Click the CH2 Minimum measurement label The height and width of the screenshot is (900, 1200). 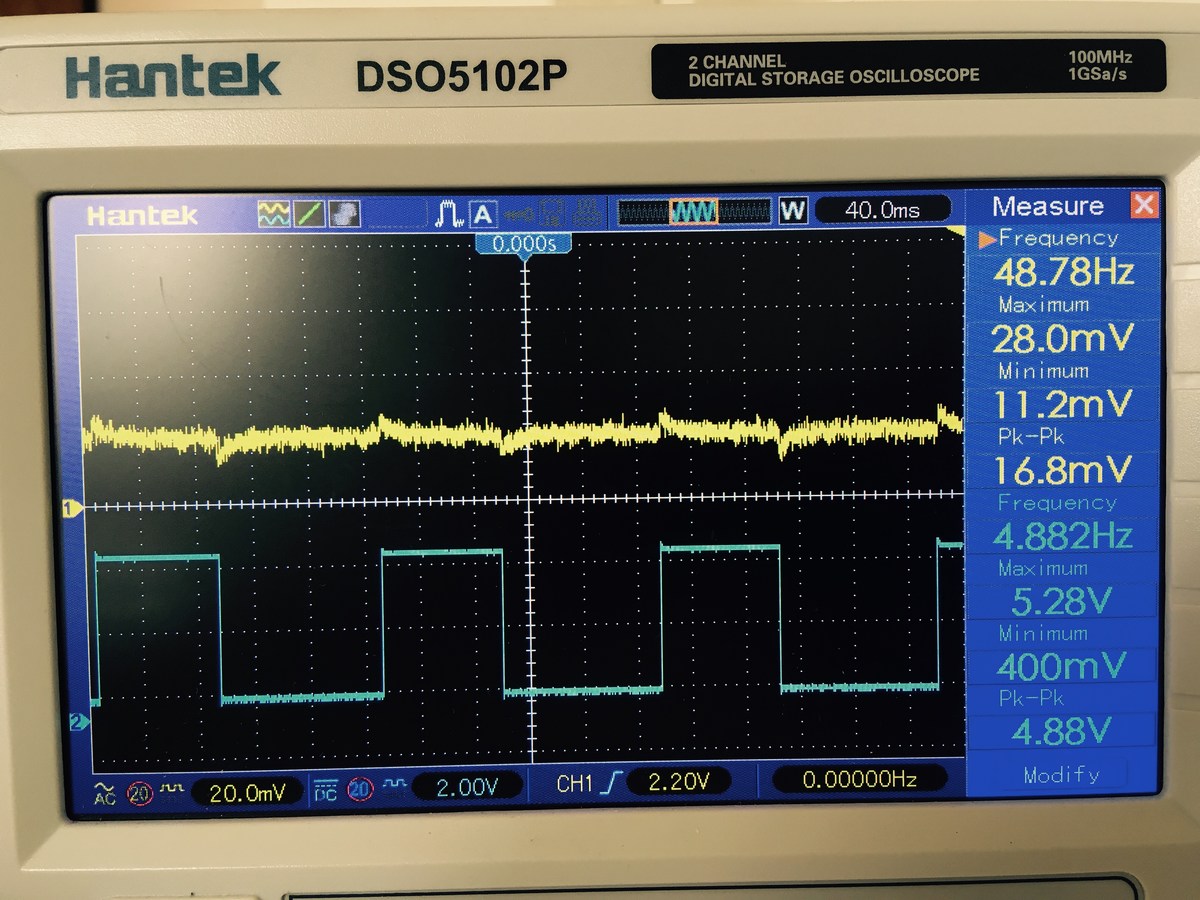[1042, 633]
